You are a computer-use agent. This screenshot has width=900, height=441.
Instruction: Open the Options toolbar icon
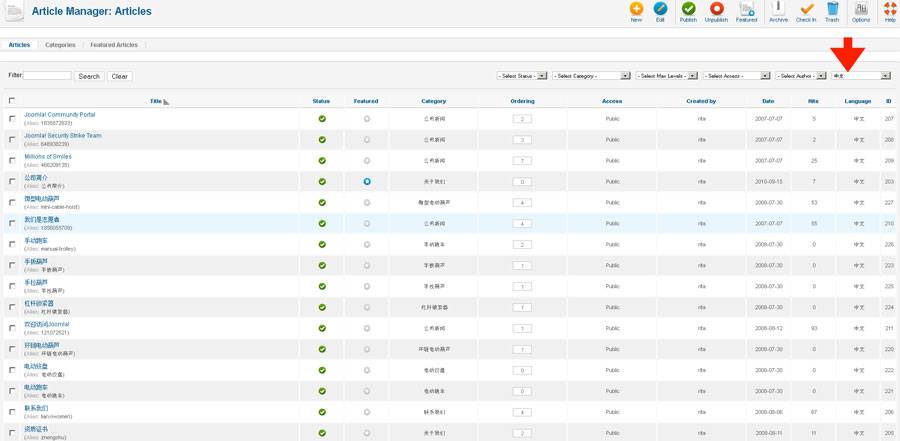[860, 11]
